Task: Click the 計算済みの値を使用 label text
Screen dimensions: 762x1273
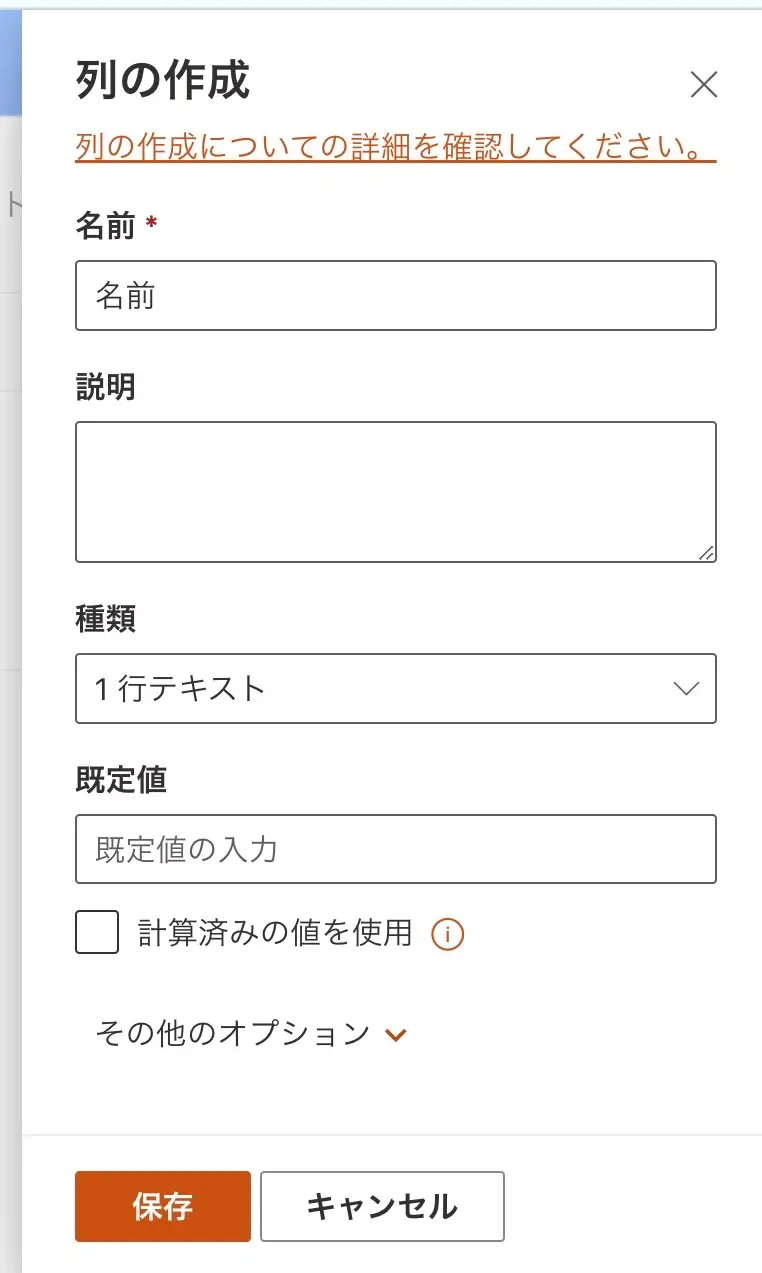Action: pyautogui.click(x=275, y=932)
